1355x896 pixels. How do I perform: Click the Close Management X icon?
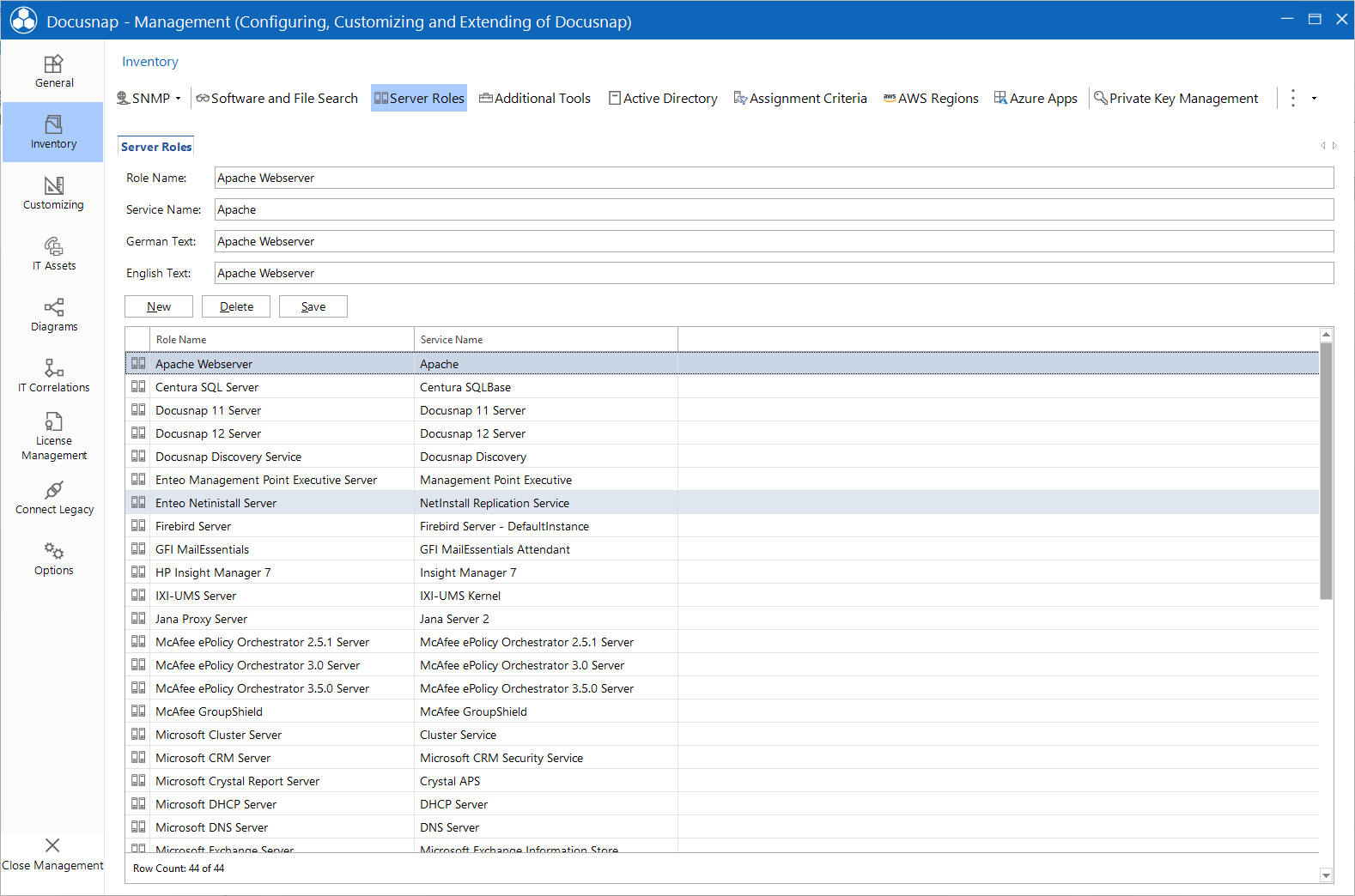click(52, 845)
